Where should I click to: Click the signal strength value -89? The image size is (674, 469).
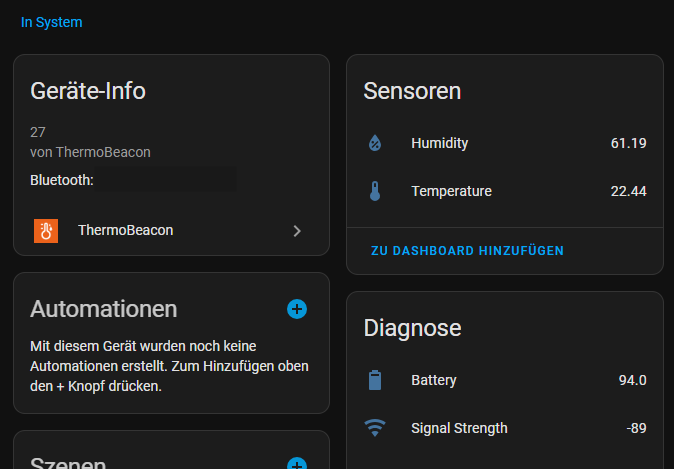(x=636, y=428)
